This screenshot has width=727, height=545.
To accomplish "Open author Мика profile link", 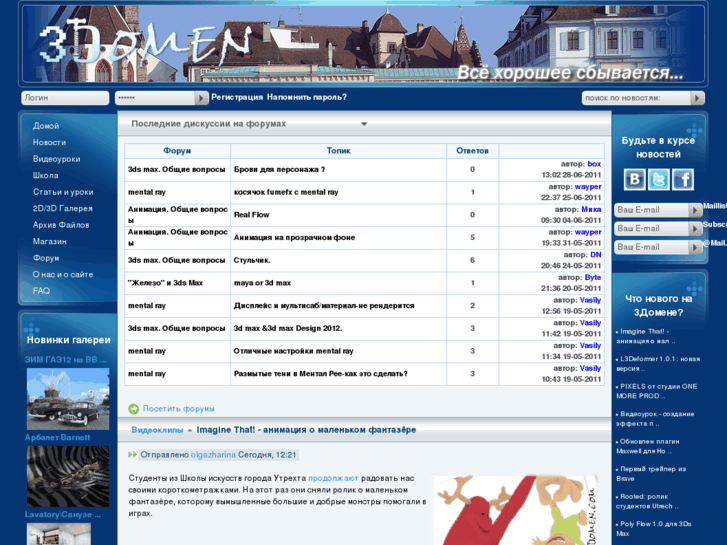I will click(591, 209).
